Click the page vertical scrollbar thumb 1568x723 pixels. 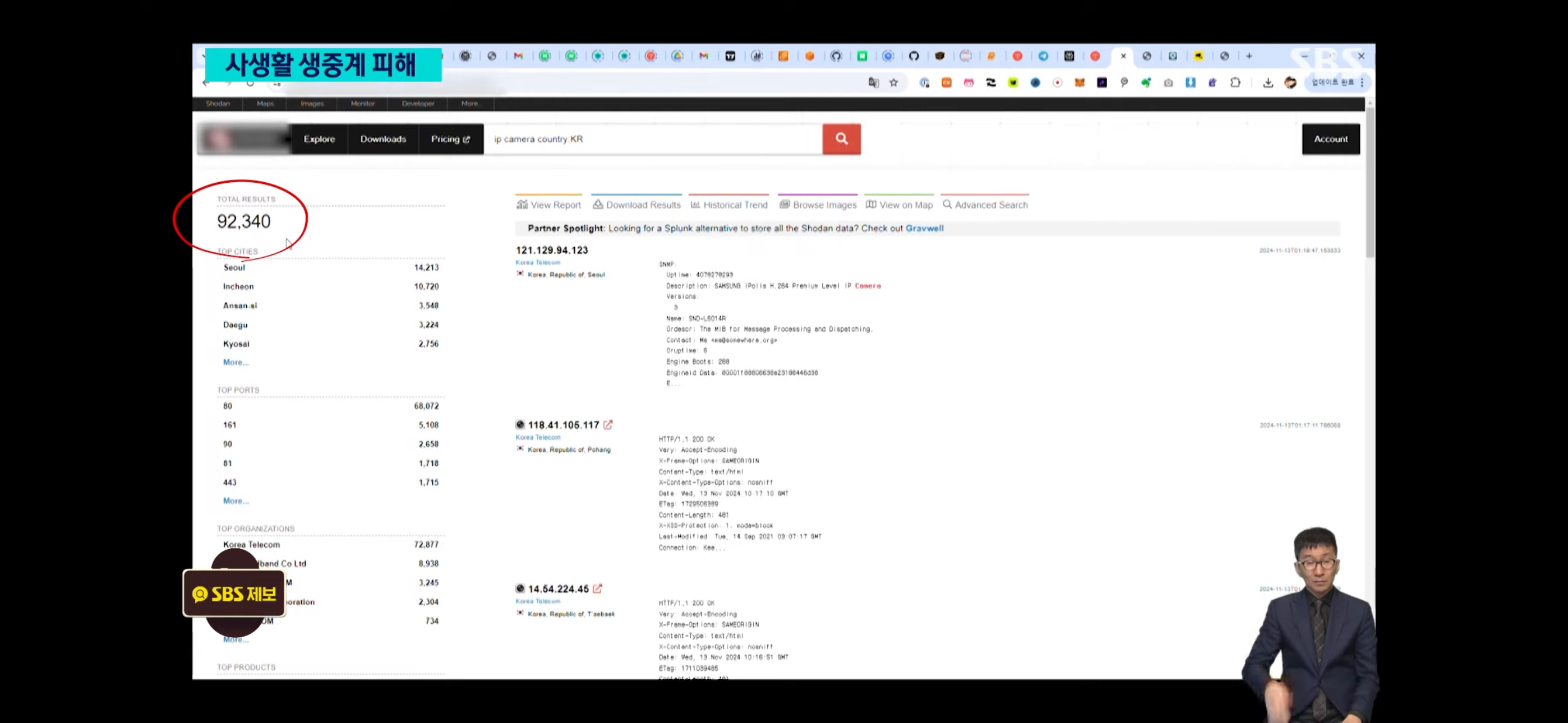(x=1369, y=183)
